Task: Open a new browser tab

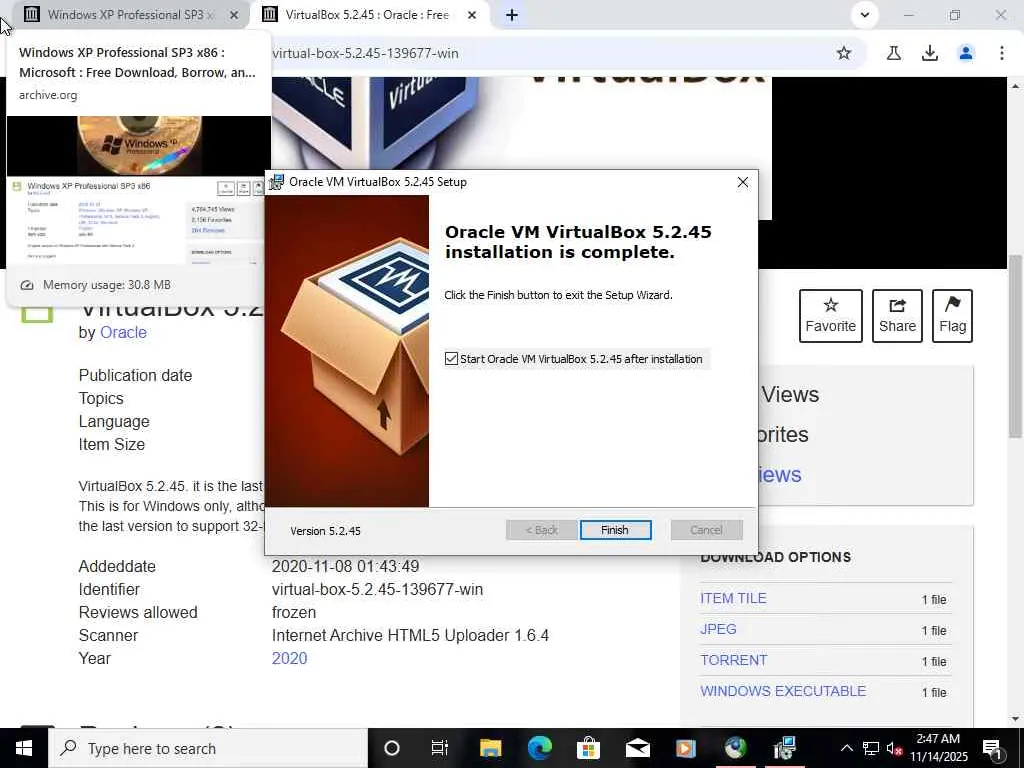Action: tap(512, 15)
